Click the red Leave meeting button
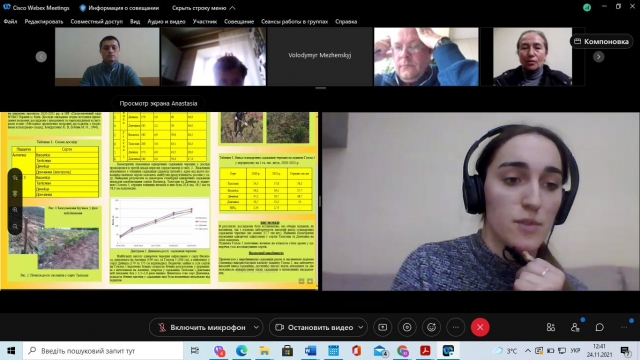The image size is (640, 360). pyautogui.click(x=480, y=327)
